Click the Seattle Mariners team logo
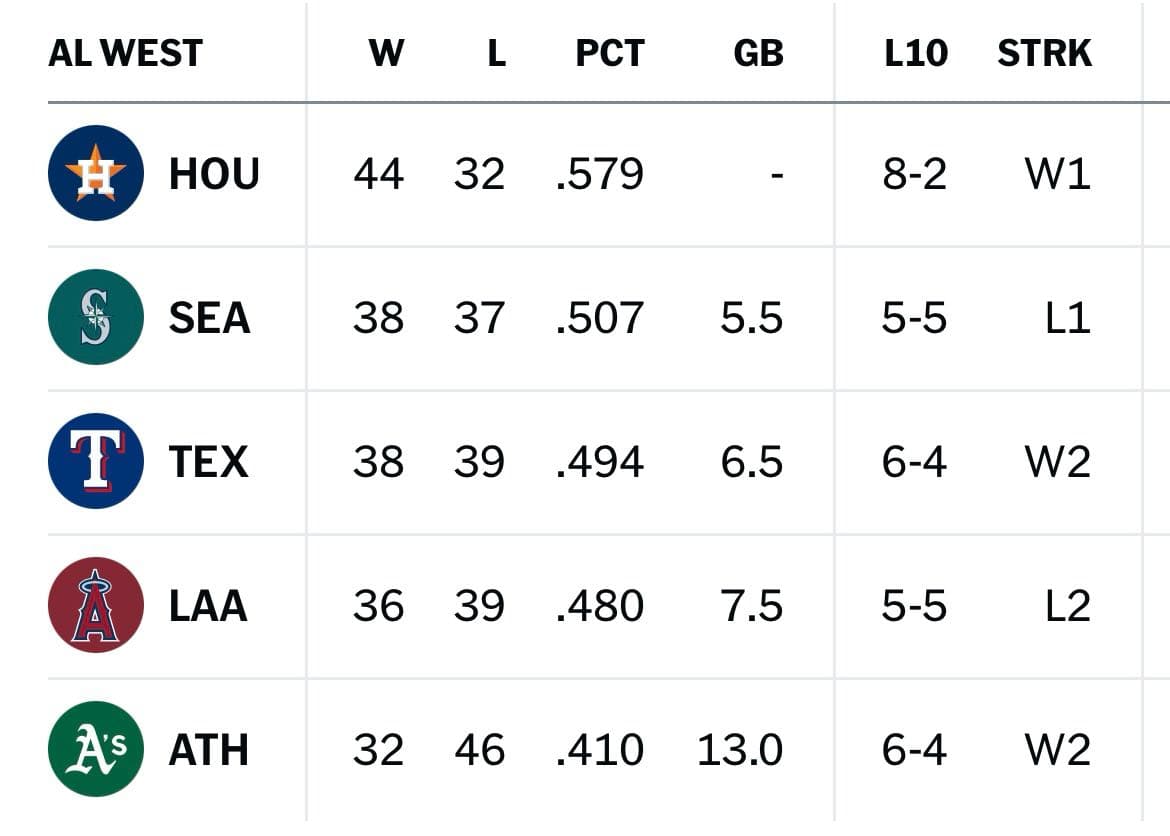The width and height of the screenshot is (1170, 836). [96, 317]
